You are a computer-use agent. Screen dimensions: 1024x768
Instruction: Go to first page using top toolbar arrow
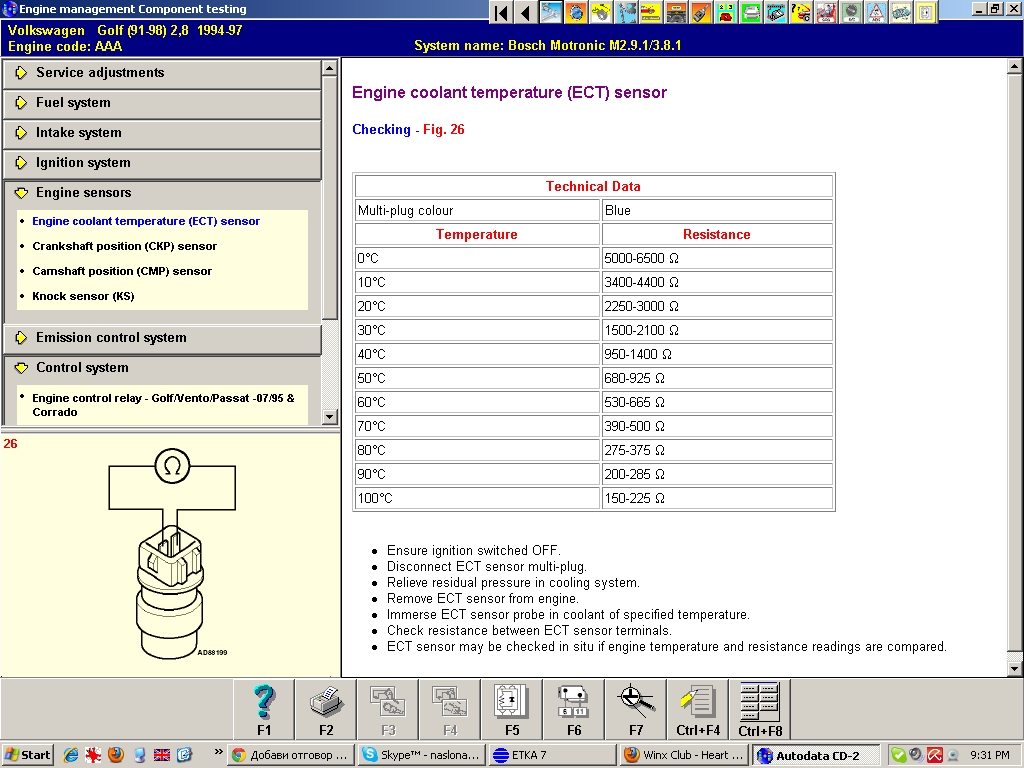click(x=502, y=12)
